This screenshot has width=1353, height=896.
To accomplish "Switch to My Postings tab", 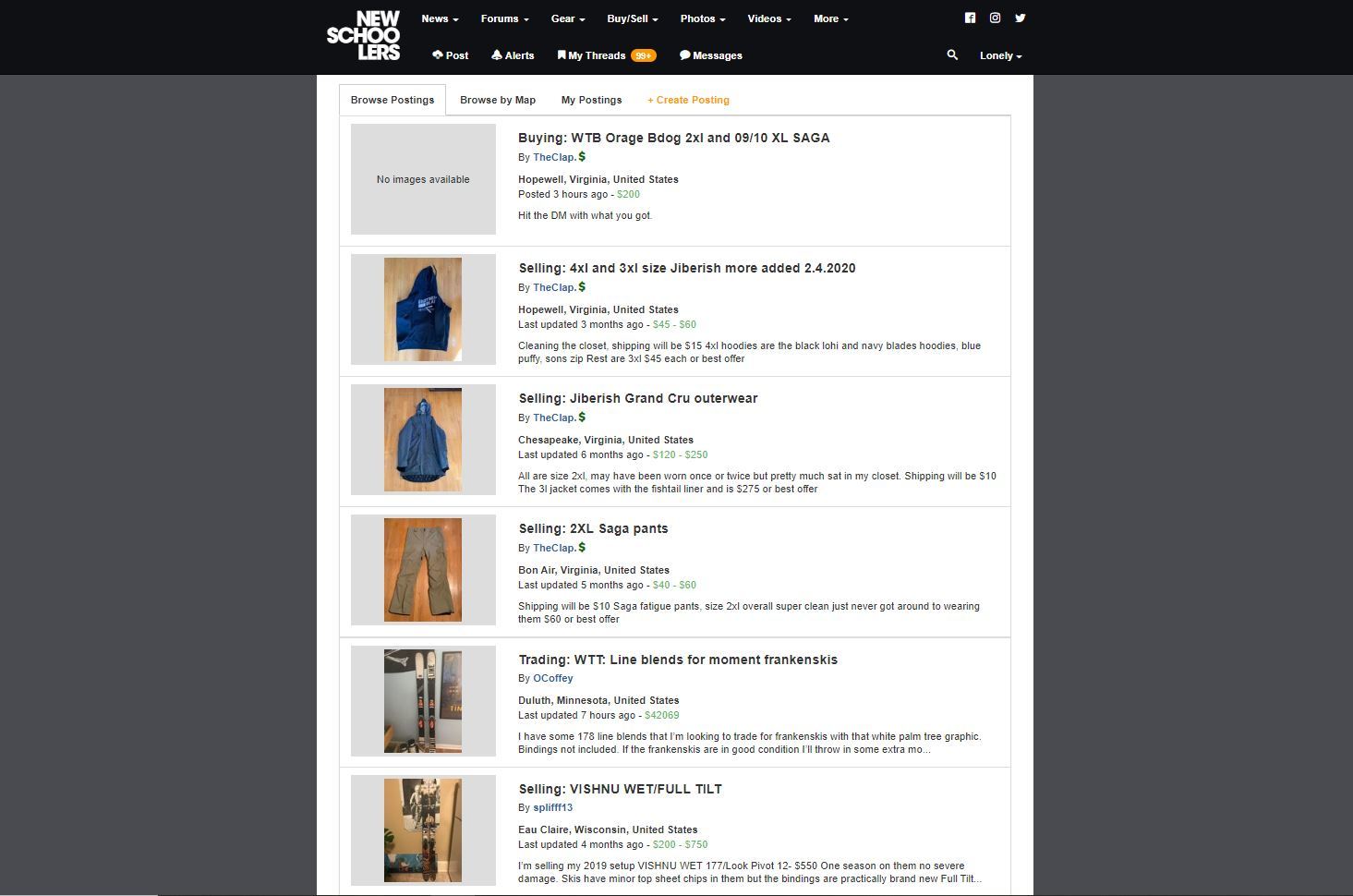I will [x=591, y=100].
